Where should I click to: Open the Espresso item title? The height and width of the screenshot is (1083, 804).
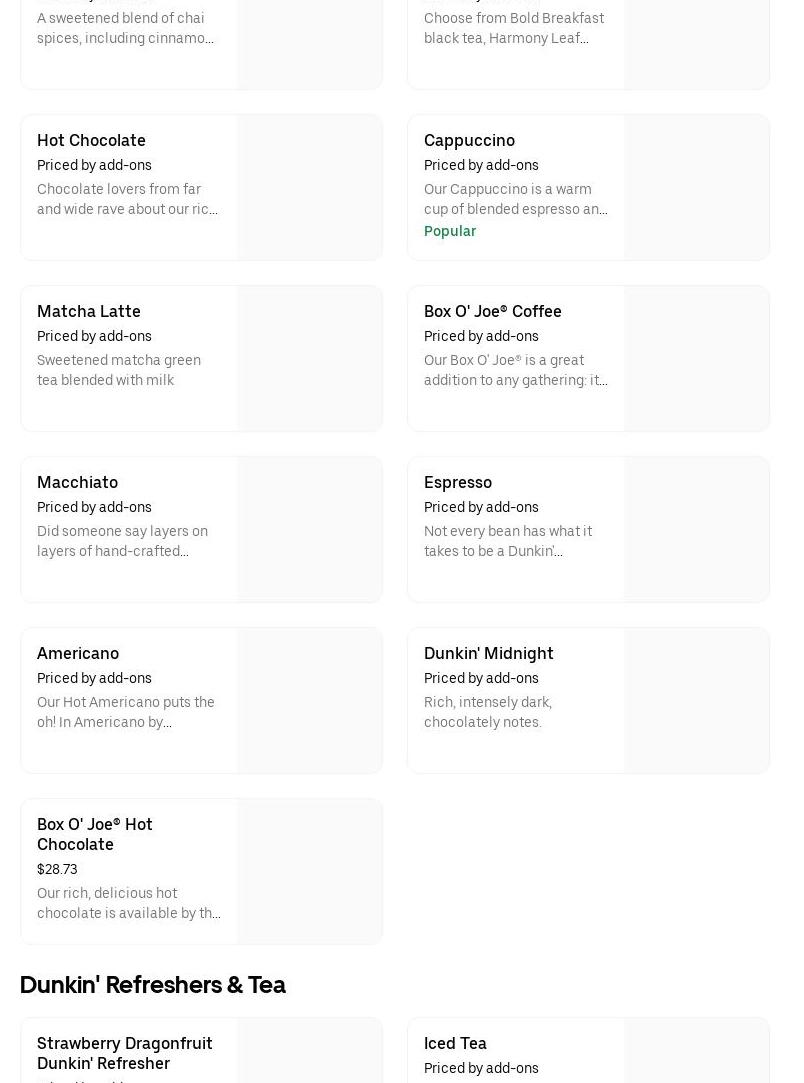pos(457,482)
